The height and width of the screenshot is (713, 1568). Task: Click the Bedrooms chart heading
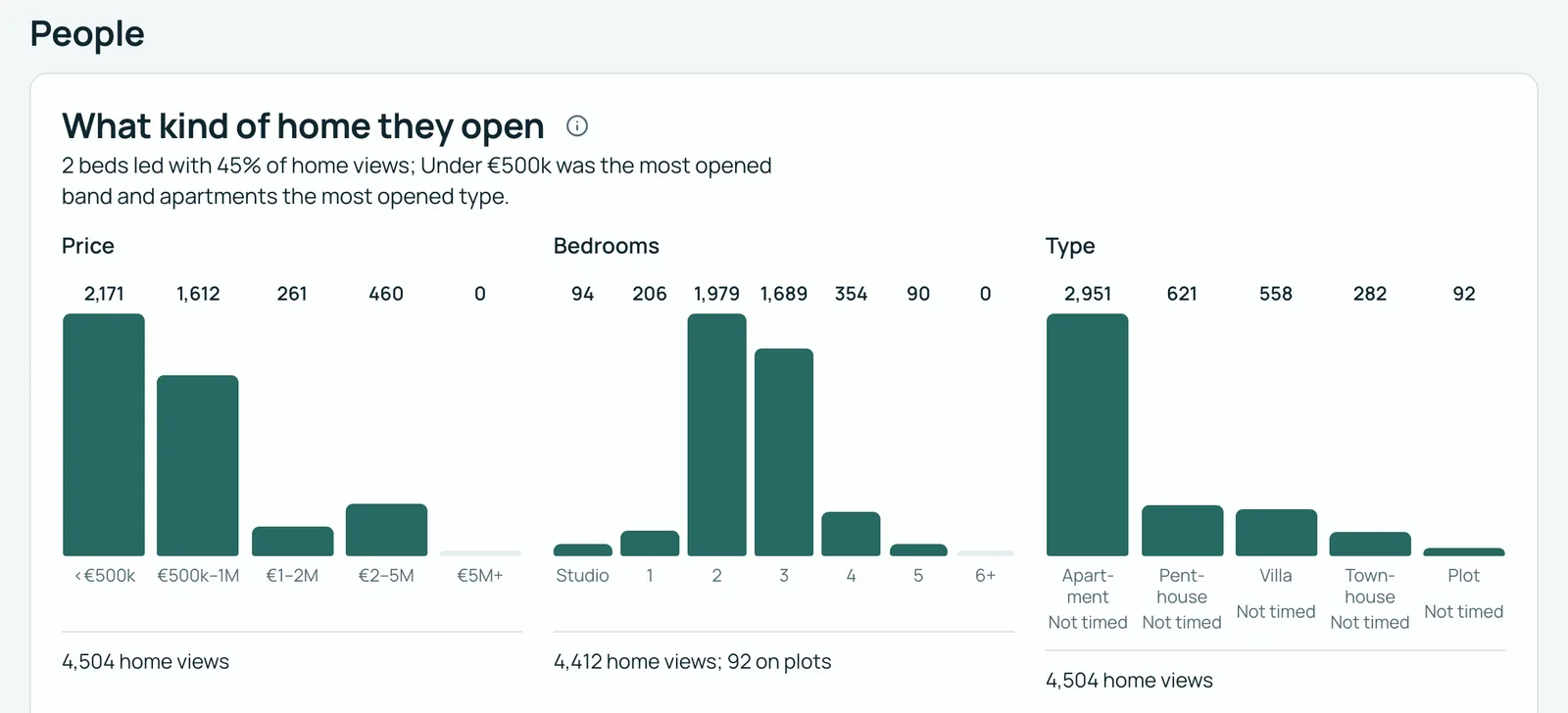(x=607, y=246)
